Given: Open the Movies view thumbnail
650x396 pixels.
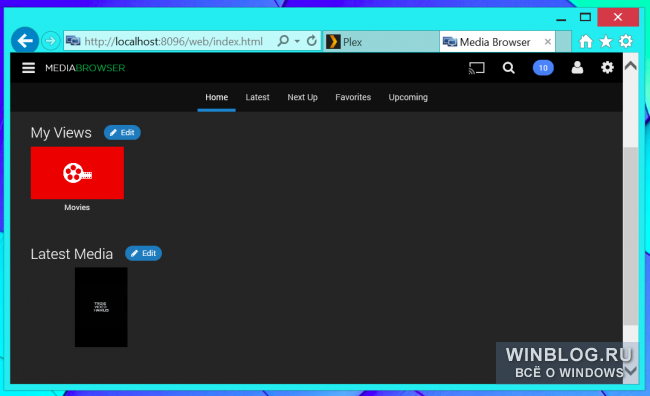Looking at the screenshot, I should click(77, 173).
